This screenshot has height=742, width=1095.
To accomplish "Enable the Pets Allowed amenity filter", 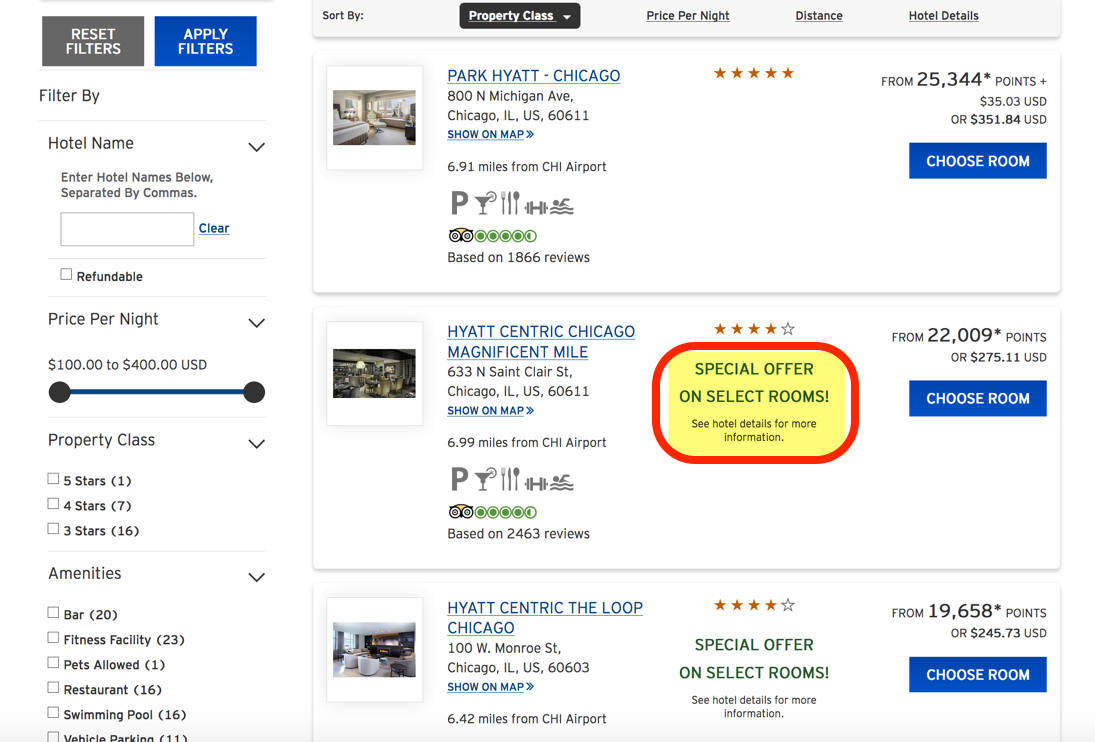I will click(x=53, y=662).
